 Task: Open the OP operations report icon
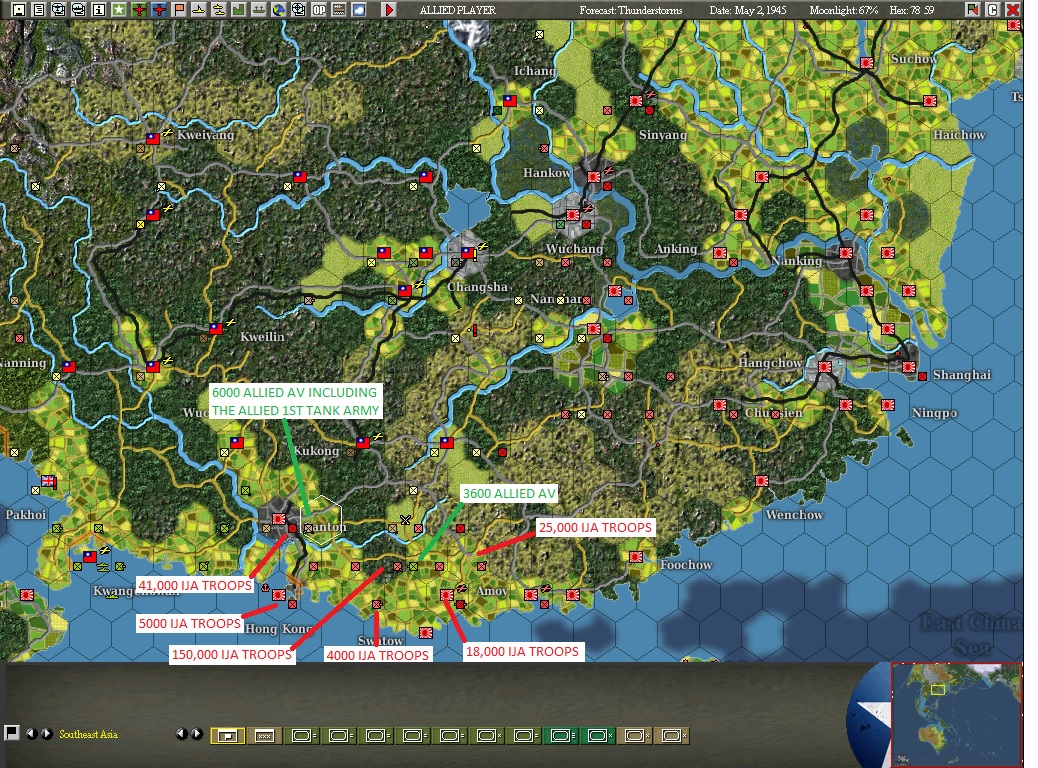pyautogui.click(x=318, y=9)
